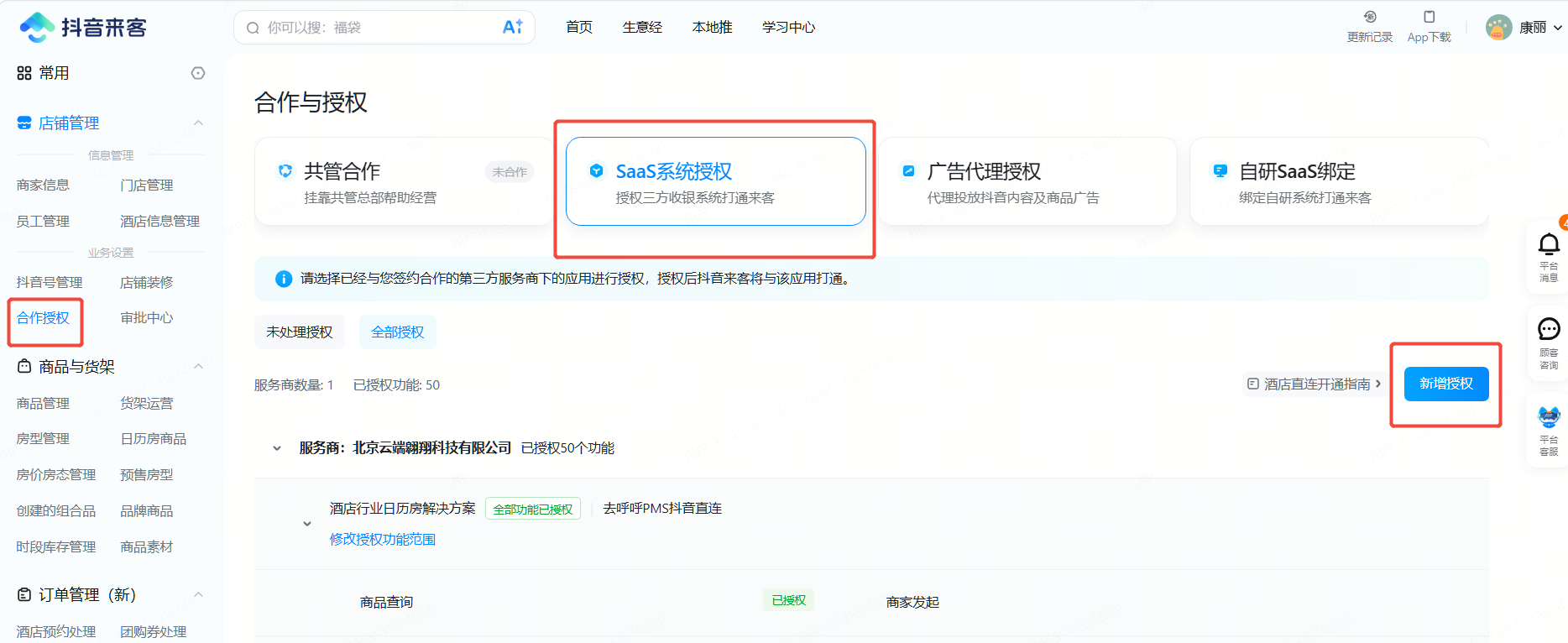Open 更新记录 update history icon
Screen dimensions: 1568x643
point(1370,17)
